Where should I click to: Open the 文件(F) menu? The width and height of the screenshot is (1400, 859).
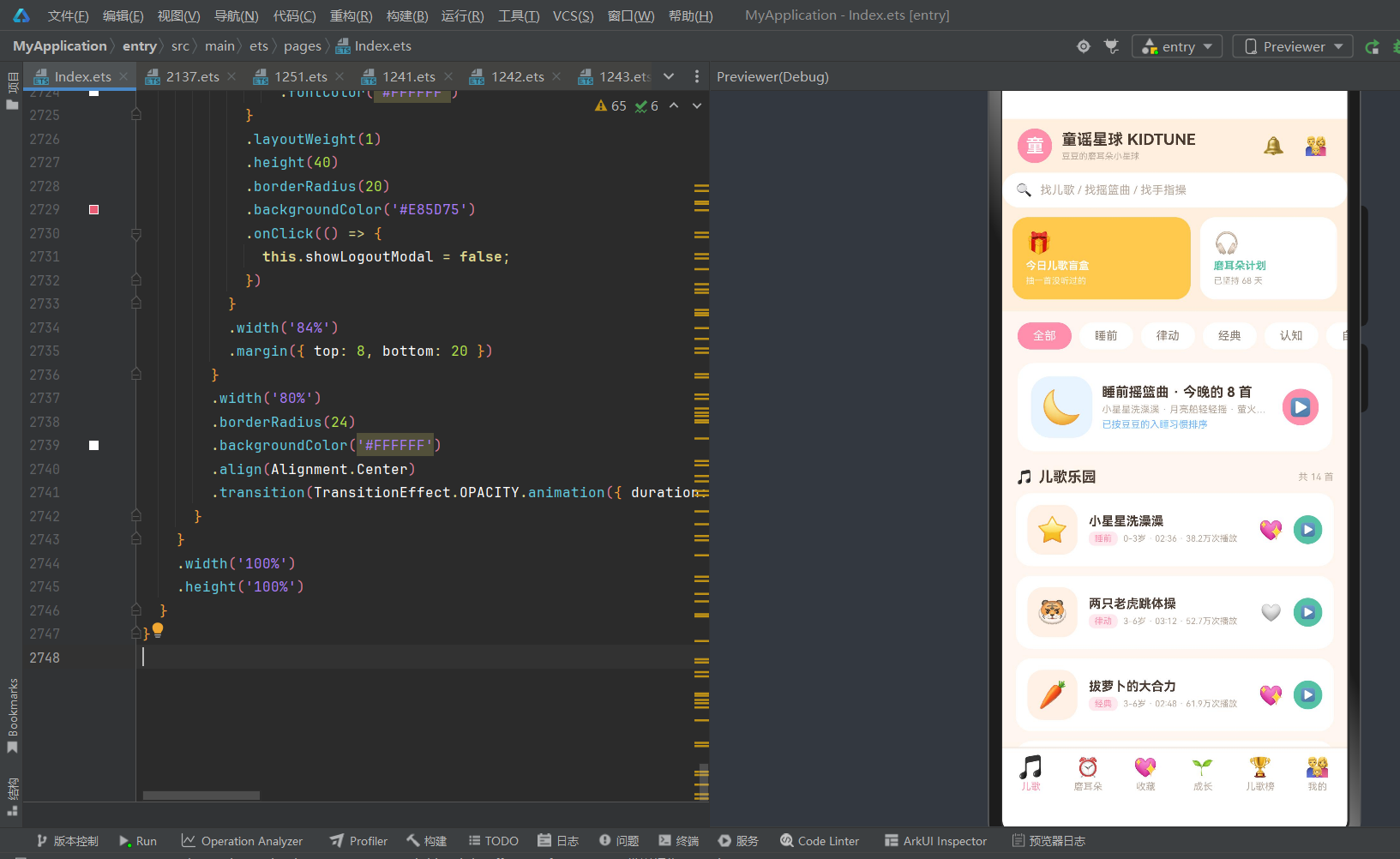(68, 15)
